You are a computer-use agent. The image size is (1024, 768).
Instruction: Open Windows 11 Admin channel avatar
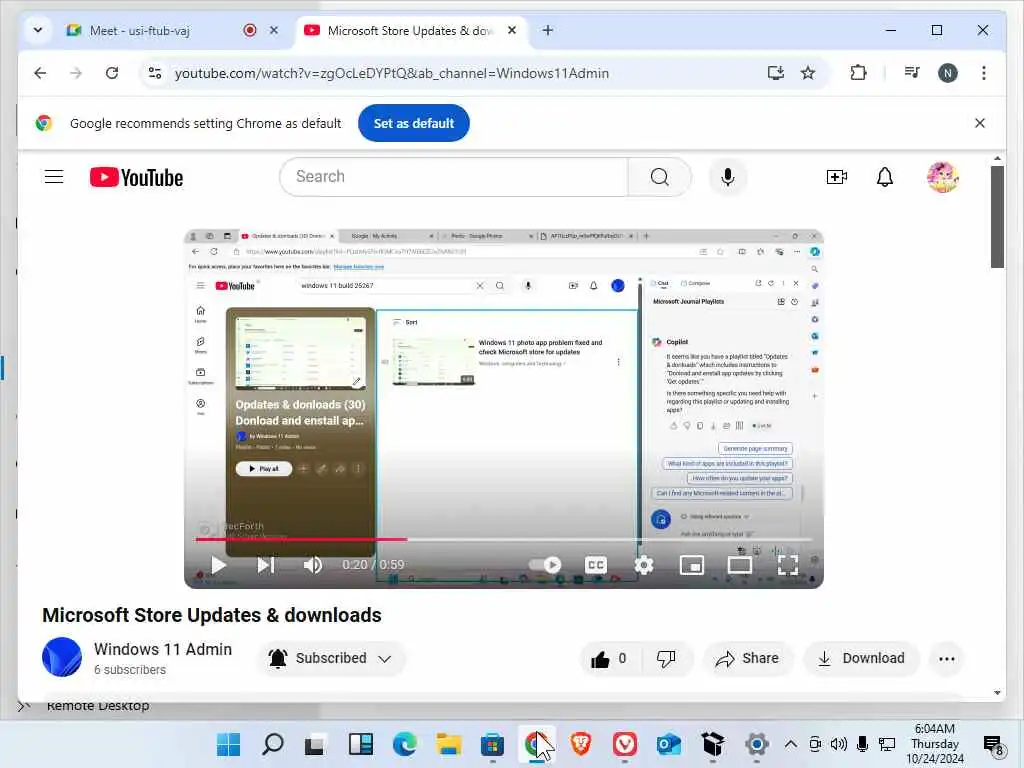62,657
